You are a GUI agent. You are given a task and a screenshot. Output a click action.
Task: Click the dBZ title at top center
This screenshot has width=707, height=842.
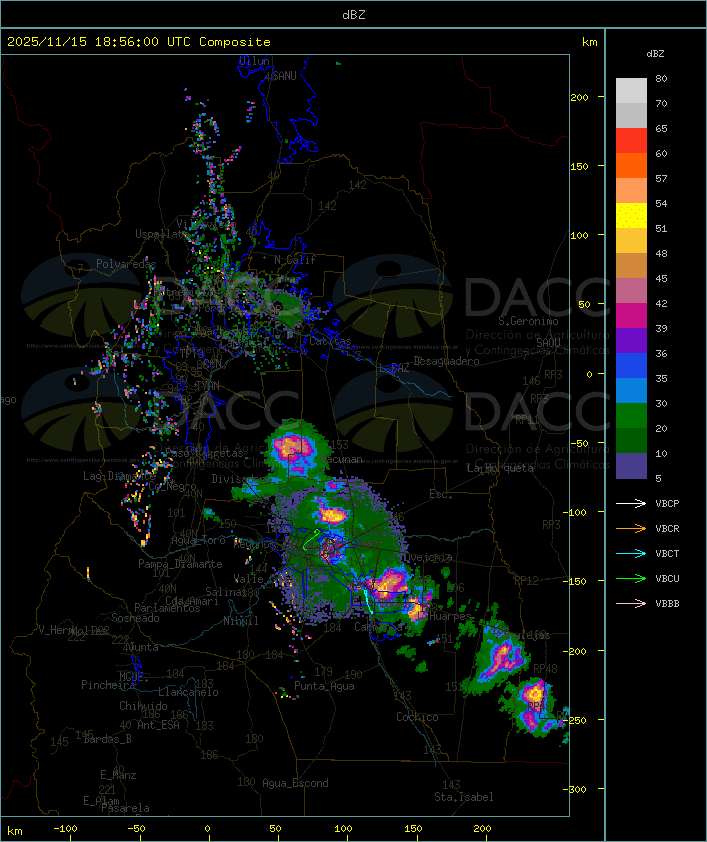pyautogui.click(x=354, y=14)
